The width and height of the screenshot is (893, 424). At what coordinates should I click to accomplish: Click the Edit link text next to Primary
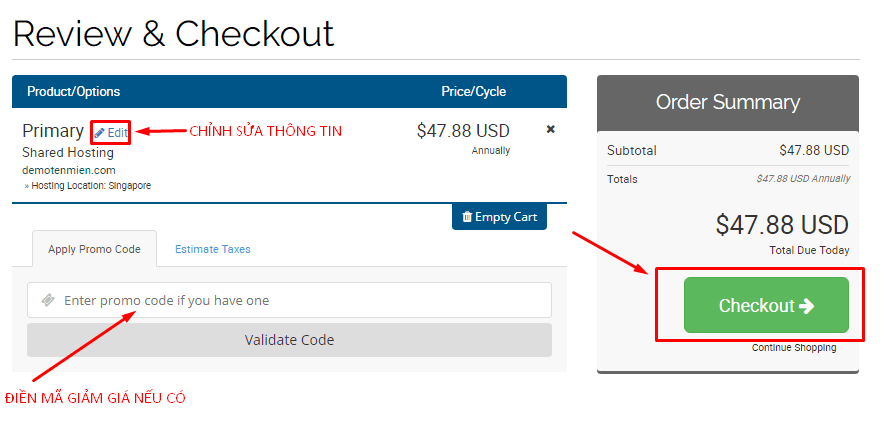pos(118,132)
